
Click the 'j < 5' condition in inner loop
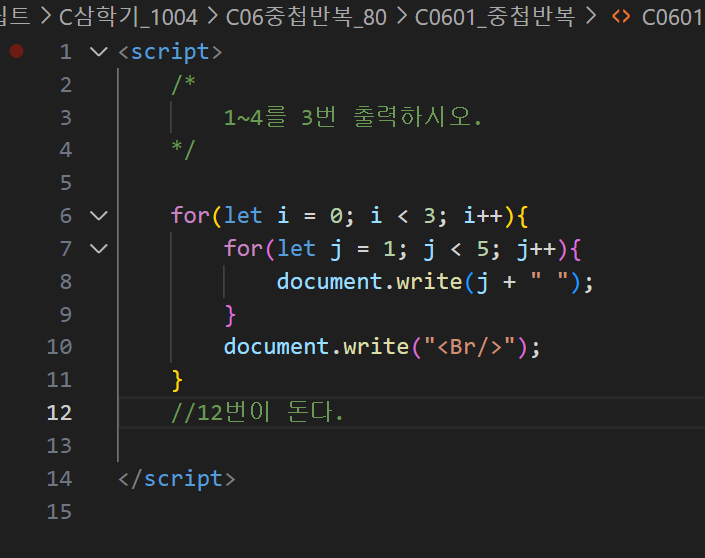click(x=455, y=249)
